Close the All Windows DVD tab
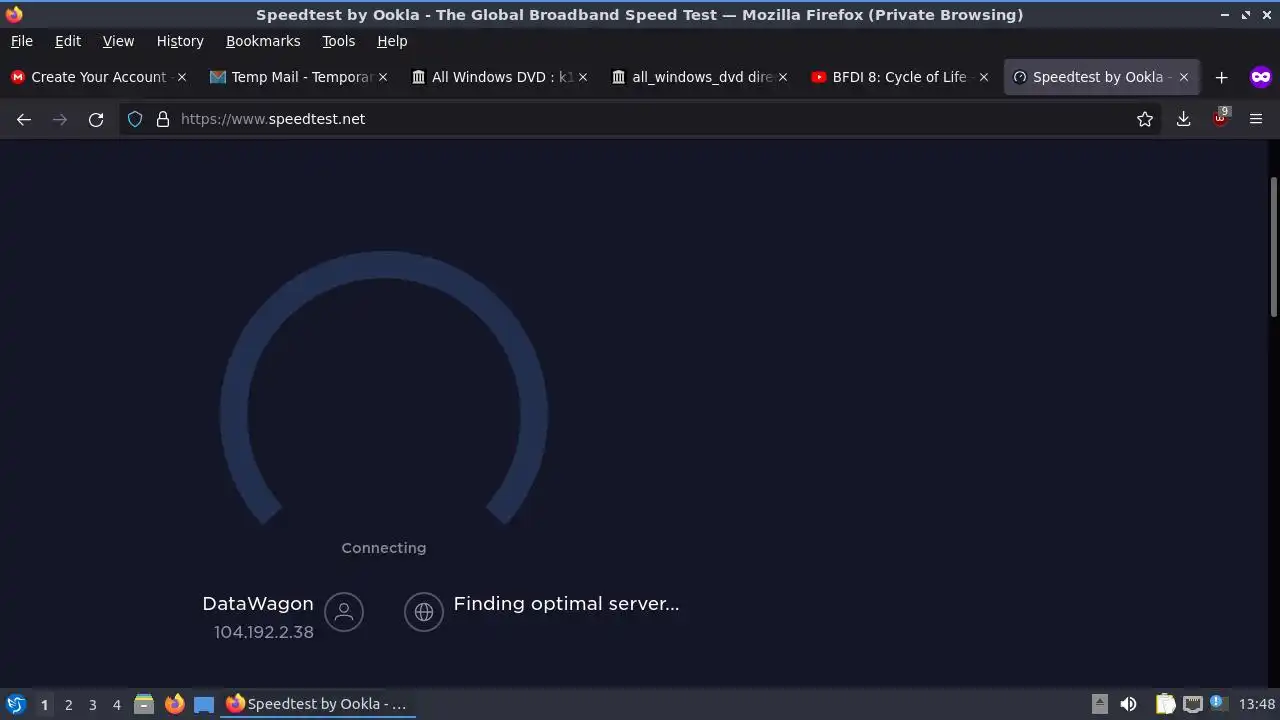Screen dimensions: 1280x720 coord(583,77)
